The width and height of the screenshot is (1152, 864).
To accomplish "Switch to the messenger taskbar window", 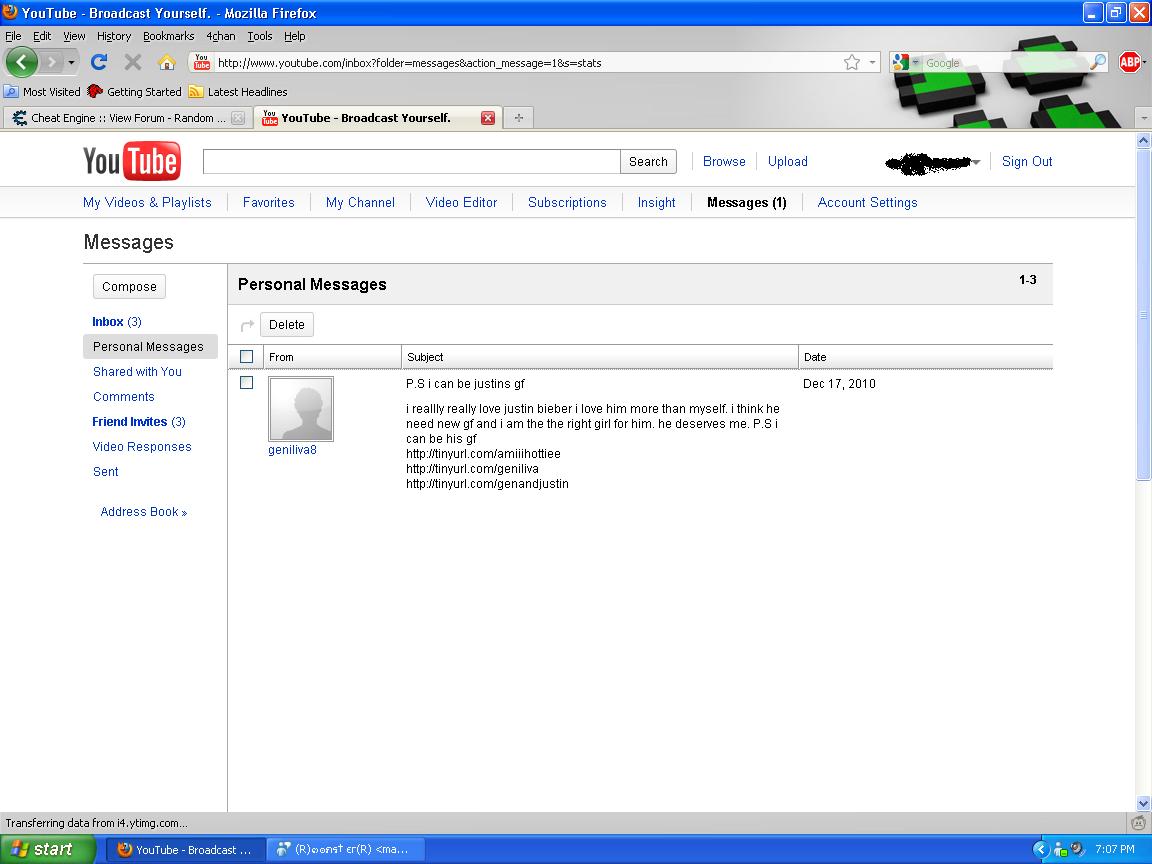I will pos(345,849).
